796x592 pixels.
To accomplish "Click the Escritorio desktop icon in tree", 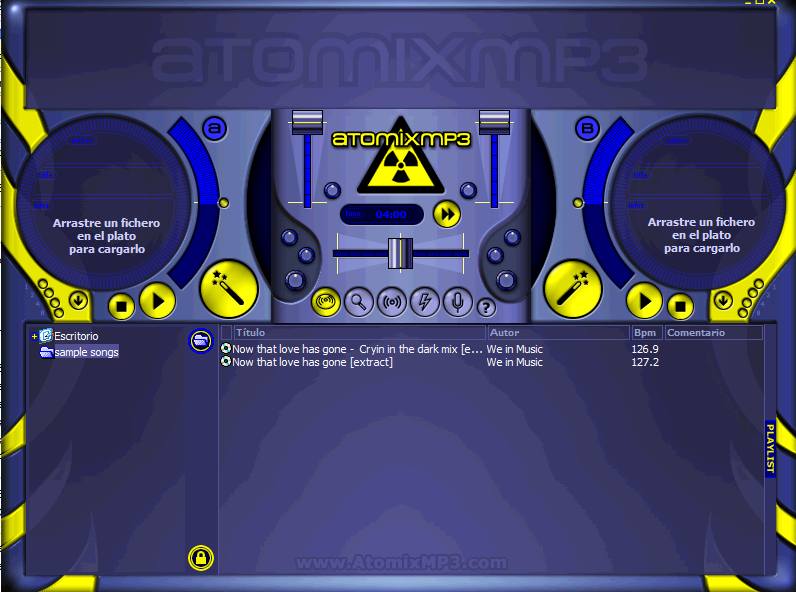I will click(46, 336).
